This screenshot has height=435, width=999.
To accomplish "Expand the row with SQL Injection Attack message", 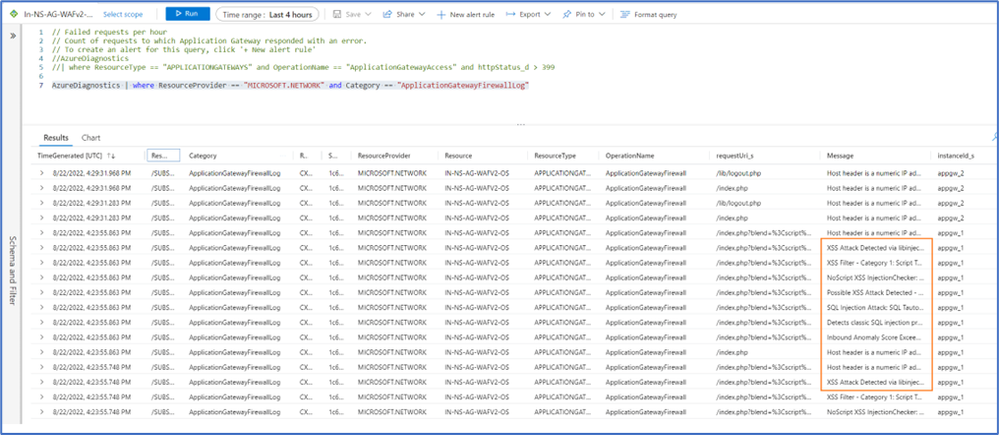I will coord(42,308).
